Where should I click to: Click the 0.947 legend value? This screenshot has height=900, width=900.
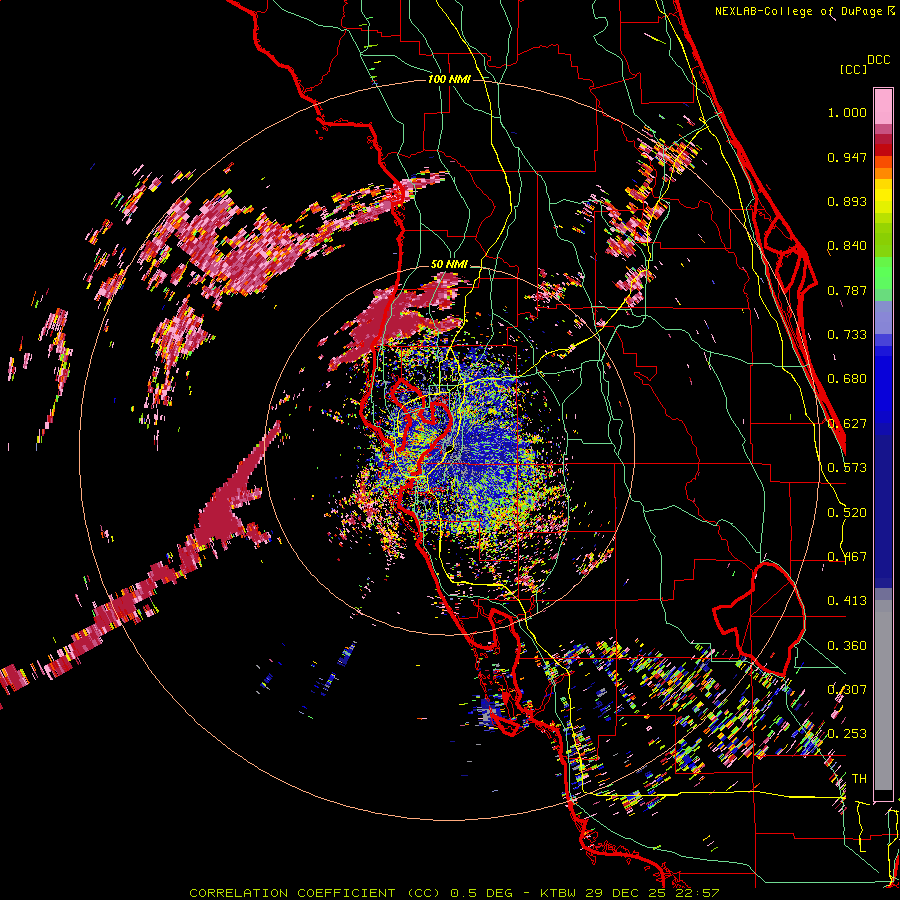click(x=847, y=157)
